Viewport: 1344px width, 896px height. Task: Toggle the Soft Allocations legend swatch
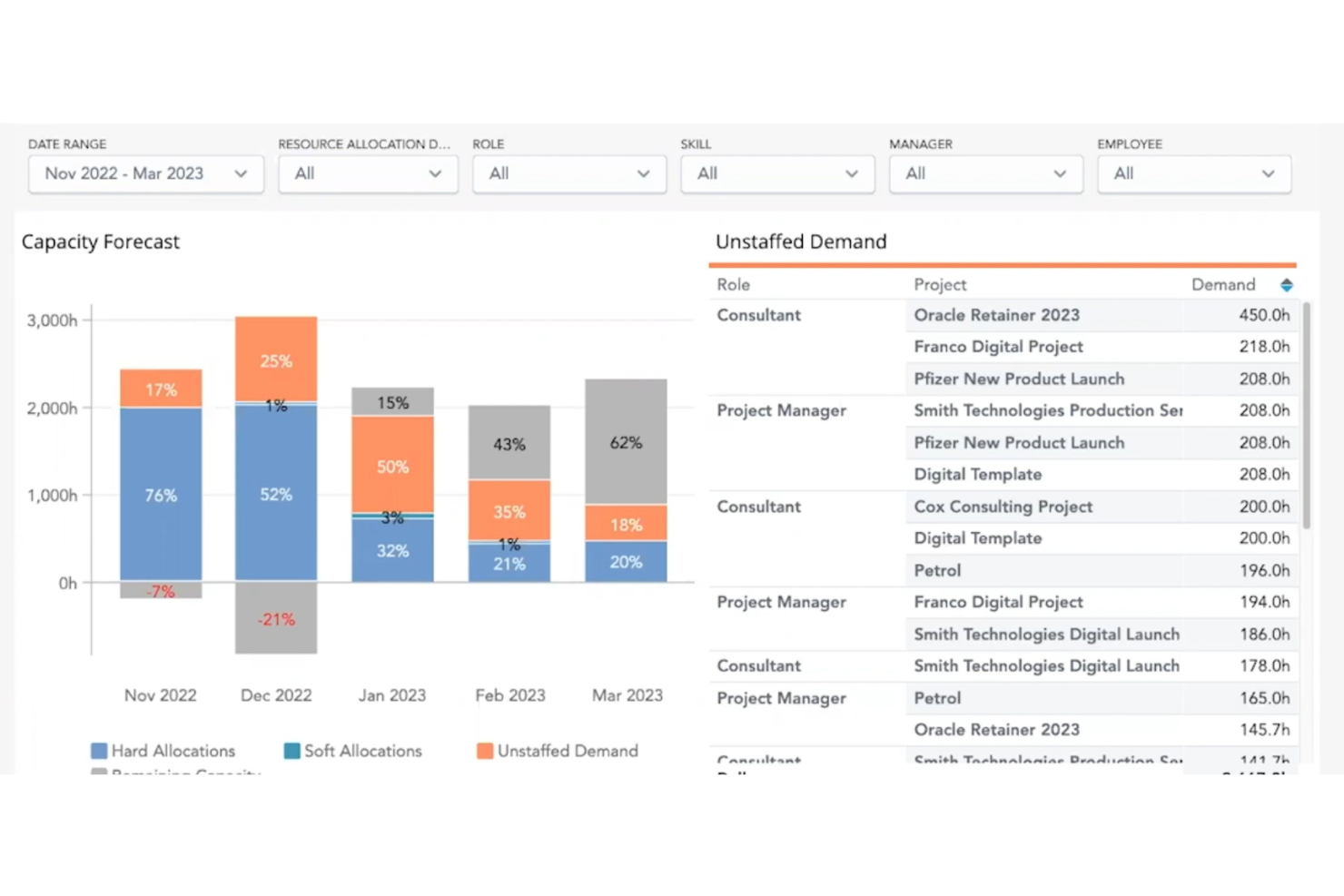tap(292, 751)
